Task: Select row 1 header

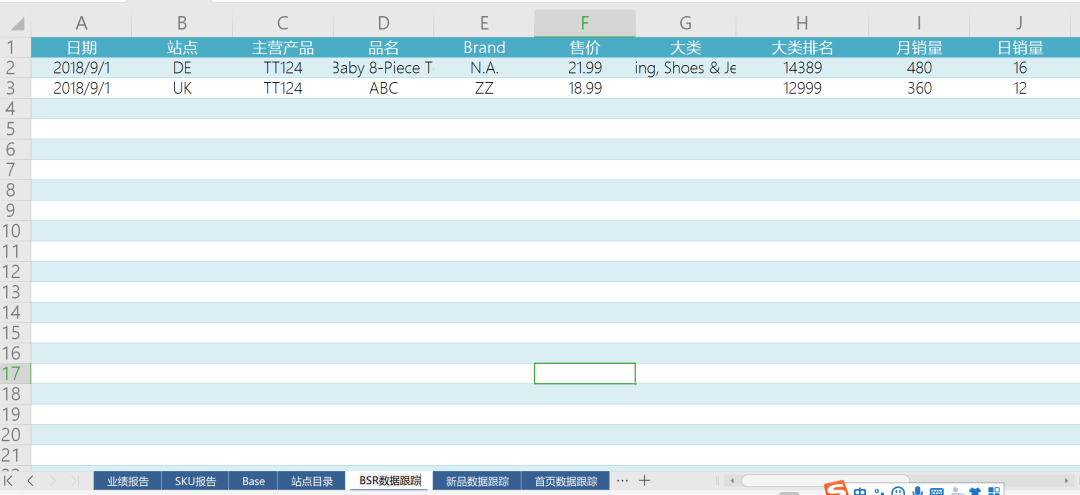Action: (x=15, y=48)
